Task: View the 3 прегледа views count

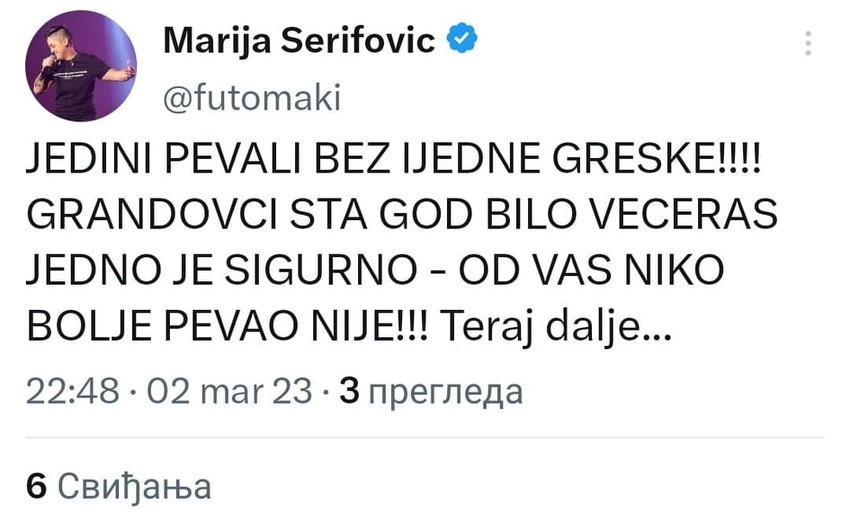Action: tap(432, 392)
